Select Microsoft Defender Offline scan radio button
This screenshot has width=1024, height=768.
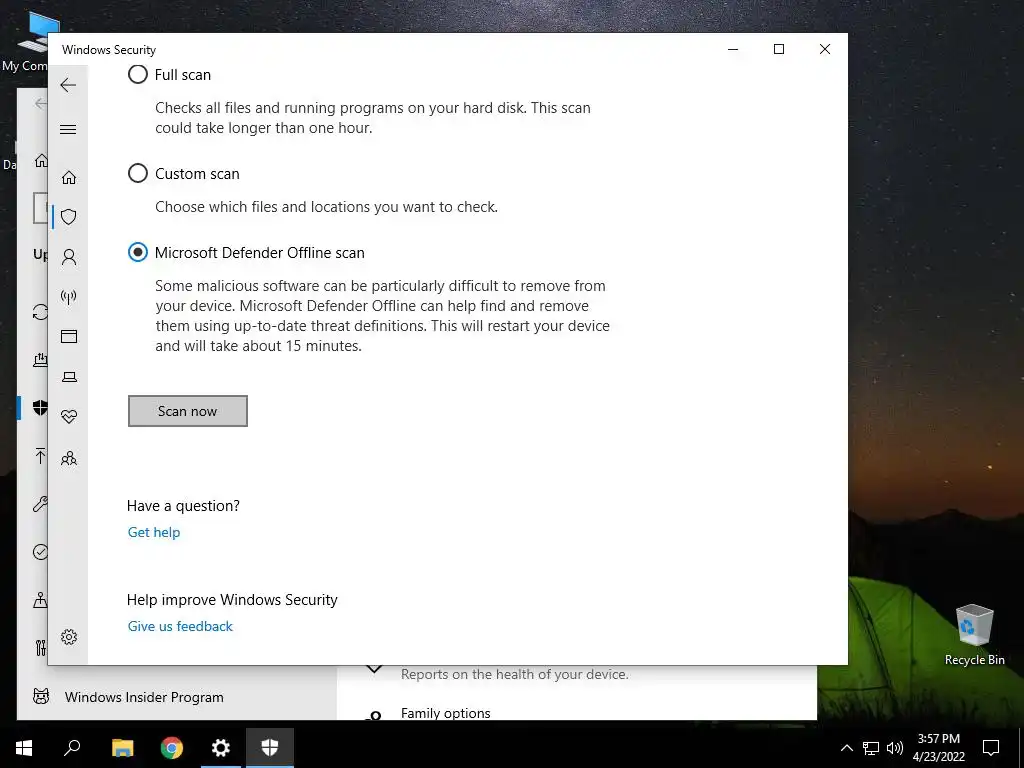click(138, 252)
